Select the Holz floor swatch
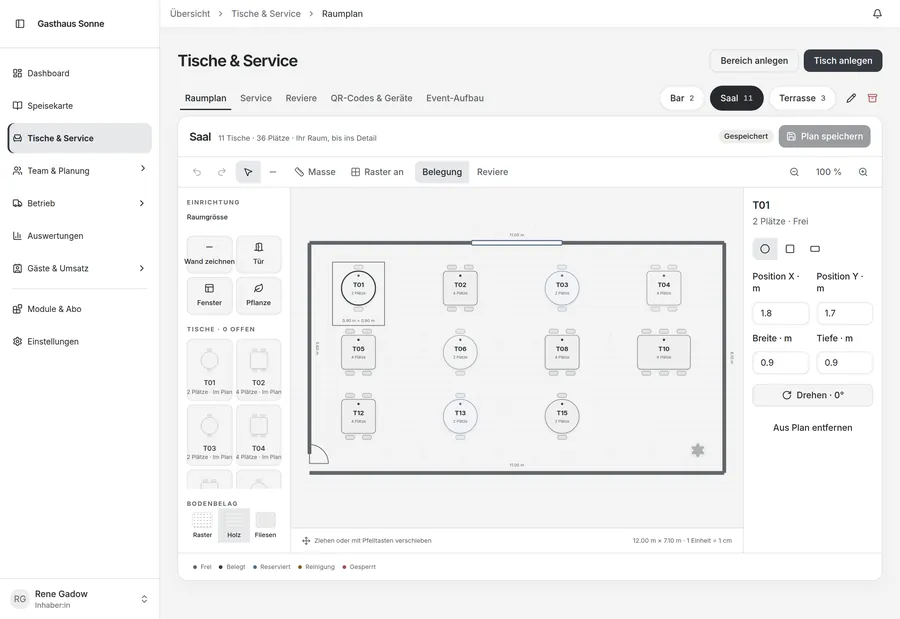This screenshot has width=900, height=619. [x=234, y=525]
